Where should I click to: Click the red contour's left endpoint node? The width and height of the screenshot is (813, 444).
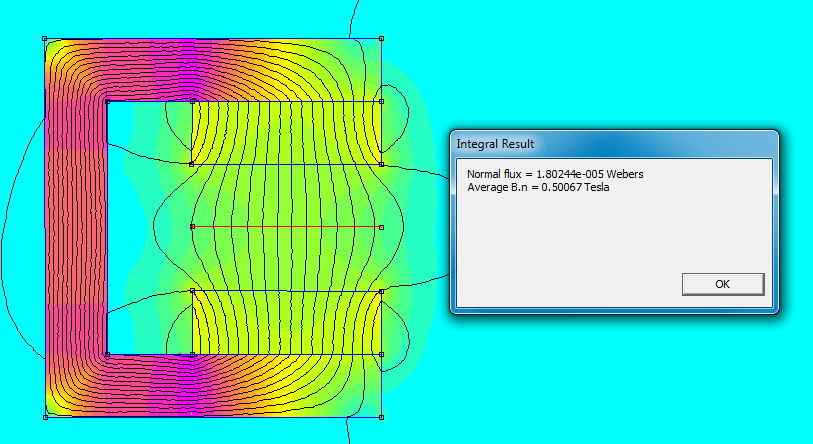point(192,227)
